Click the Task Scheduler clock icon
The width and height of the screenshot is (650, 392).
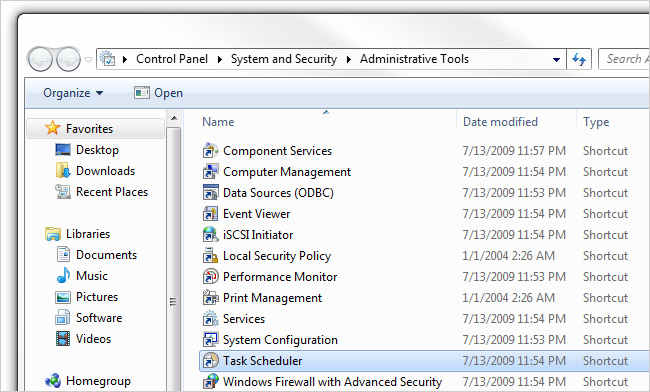tap(211, 361)
